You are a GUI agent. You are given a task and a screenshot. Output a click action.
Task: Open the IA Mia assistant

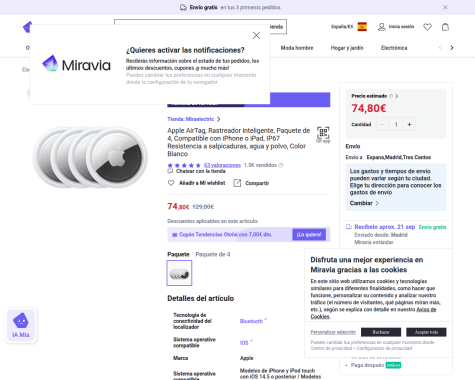[21, 325]
